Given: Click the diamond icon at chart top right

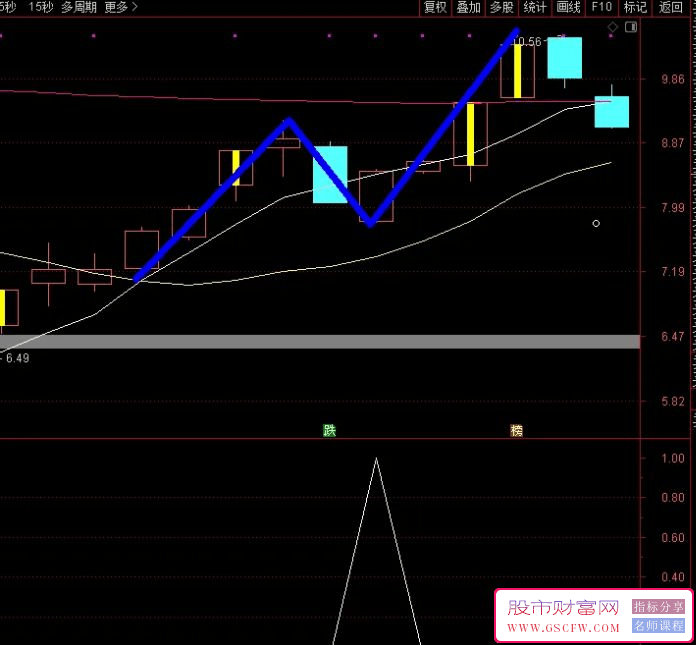Looking at the screenshot, I should (x=613, y=27).
